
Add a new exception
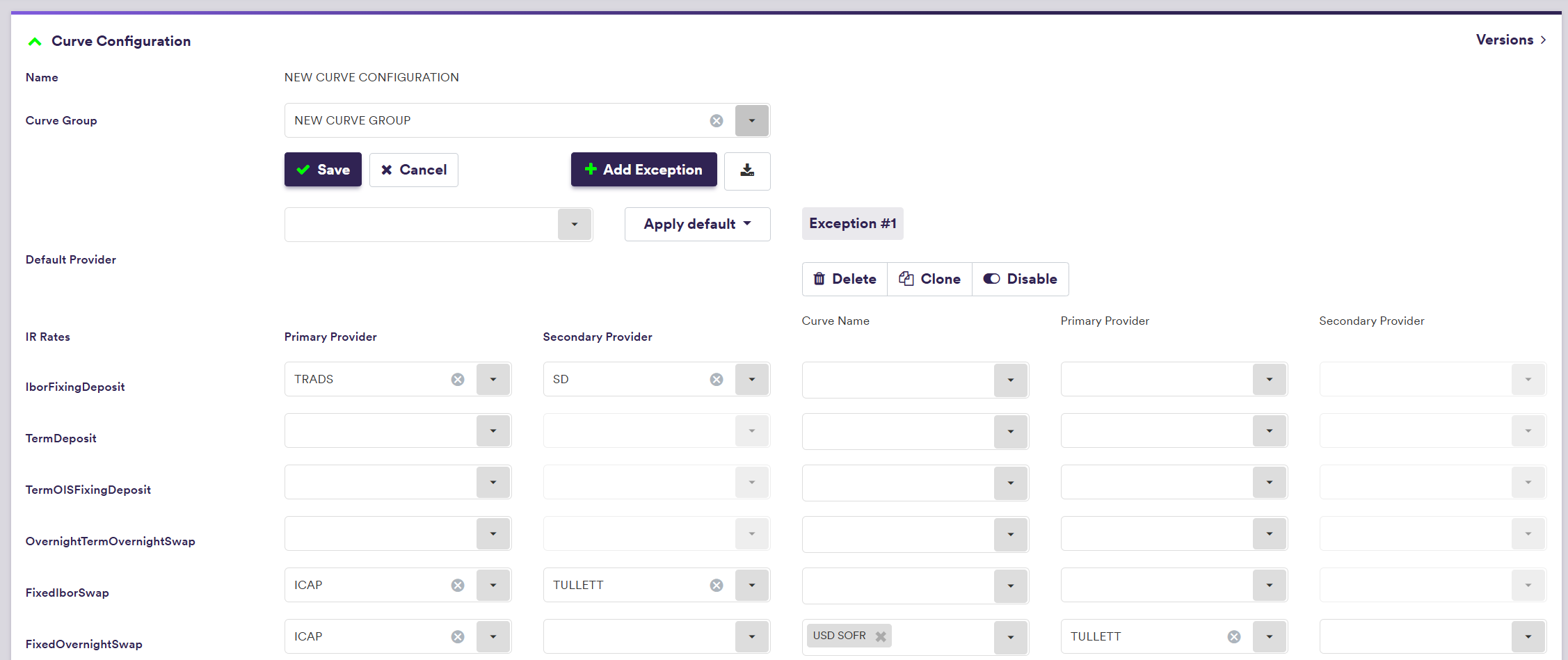coord(643,170)
